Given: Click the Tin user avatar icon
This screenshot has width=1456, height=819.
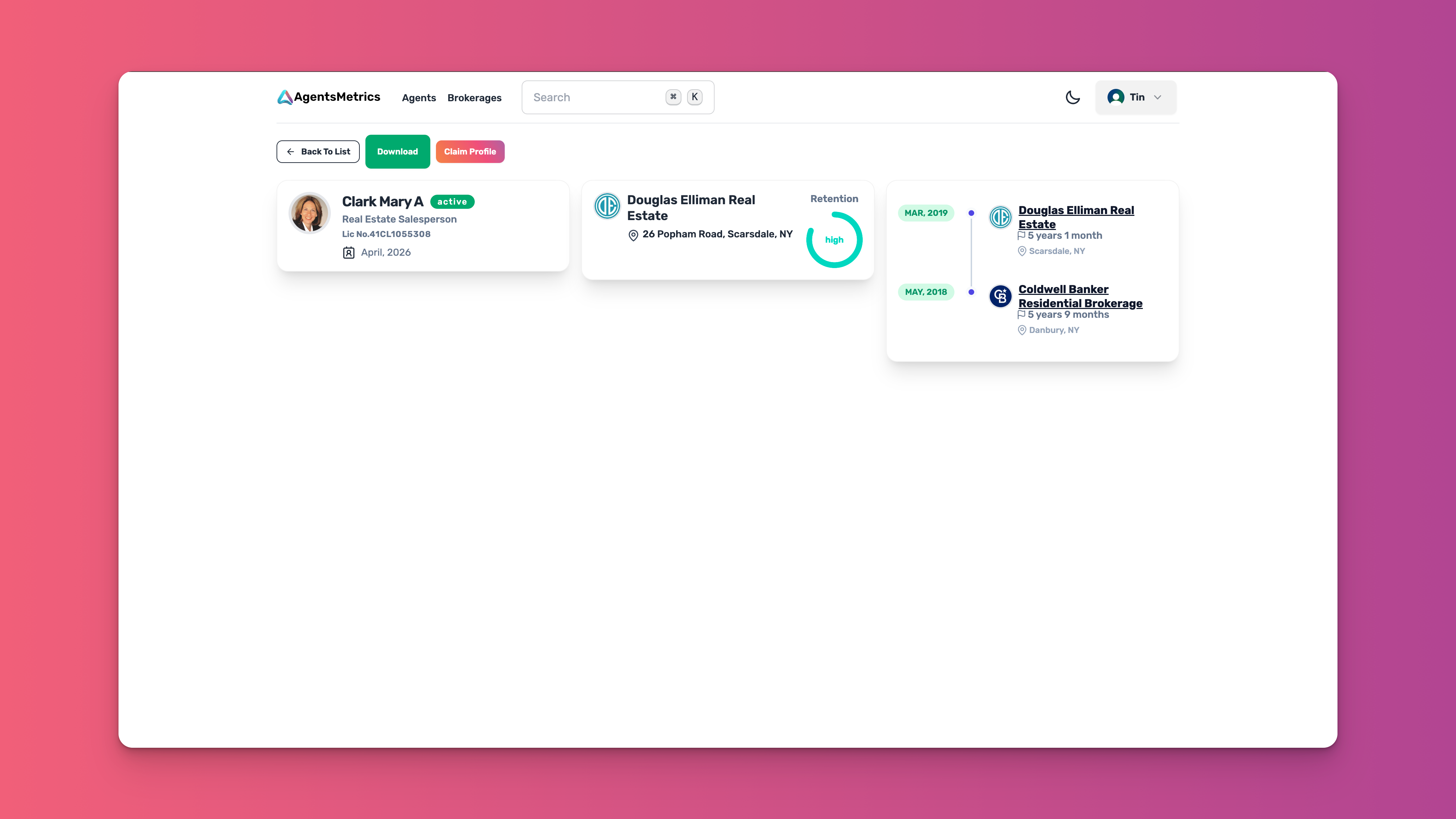Looking at the screenshot, I should tap(1116, 97).
